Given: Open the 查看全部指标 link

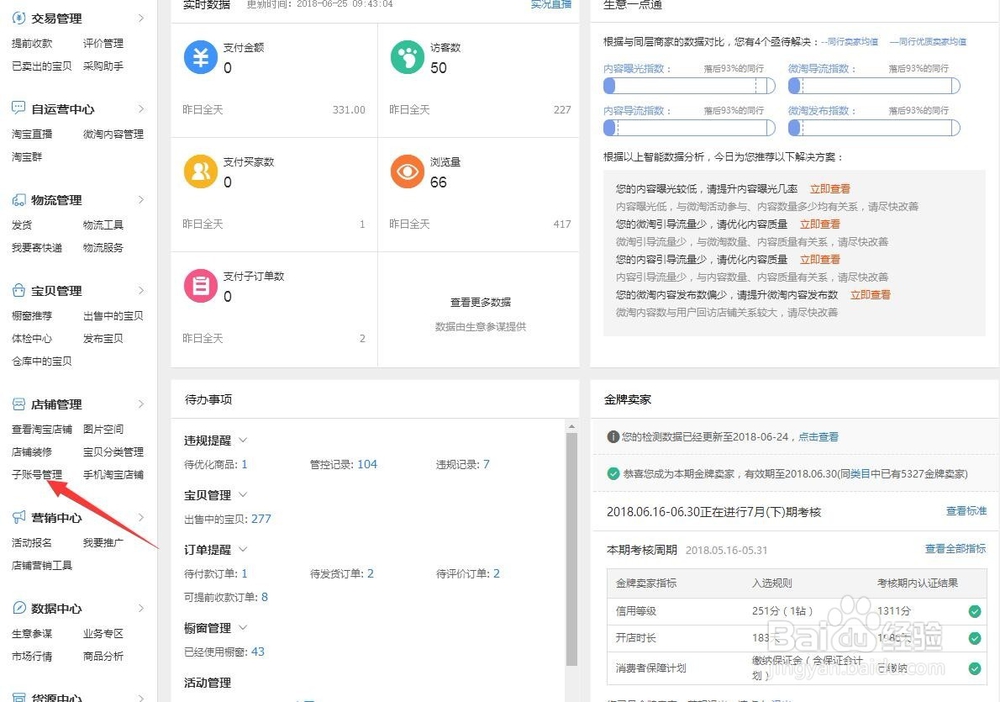Looking at the screenshot, I should (x=955, y=548).
